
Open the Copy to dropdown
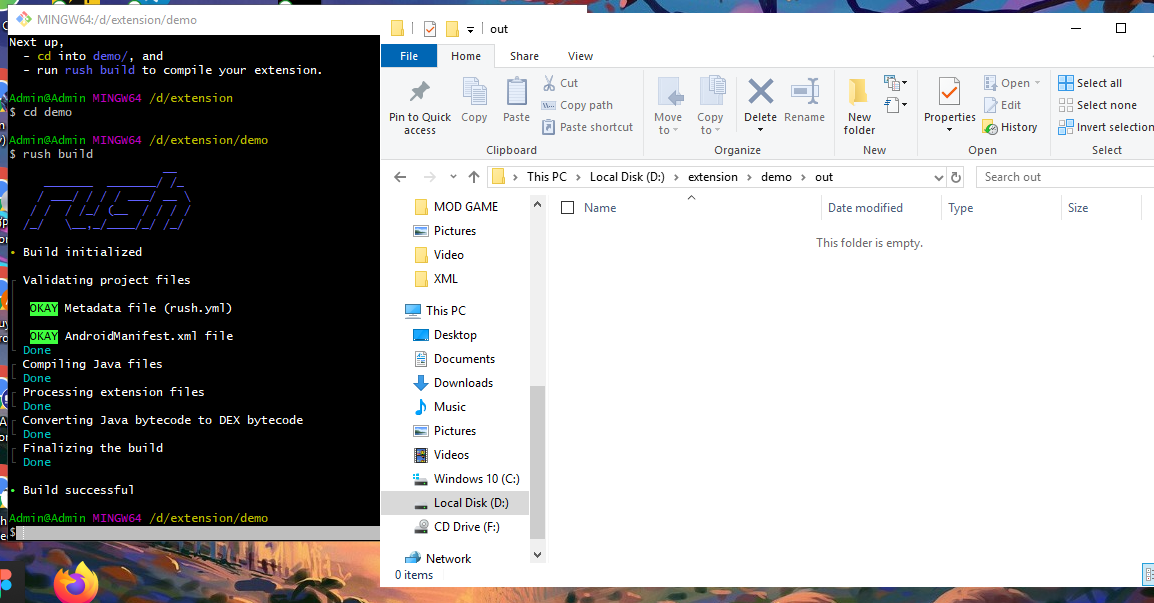[x=710, y=107]
